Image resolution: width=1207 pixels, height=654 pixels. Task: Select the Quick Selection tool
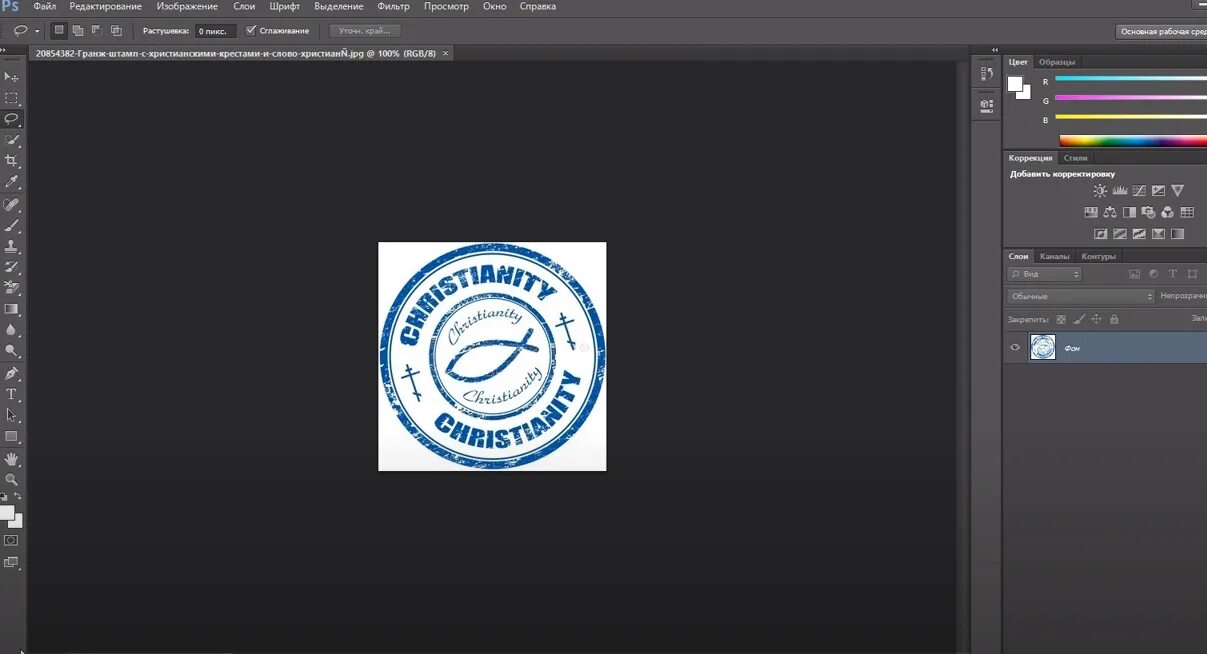coord(12,140)
